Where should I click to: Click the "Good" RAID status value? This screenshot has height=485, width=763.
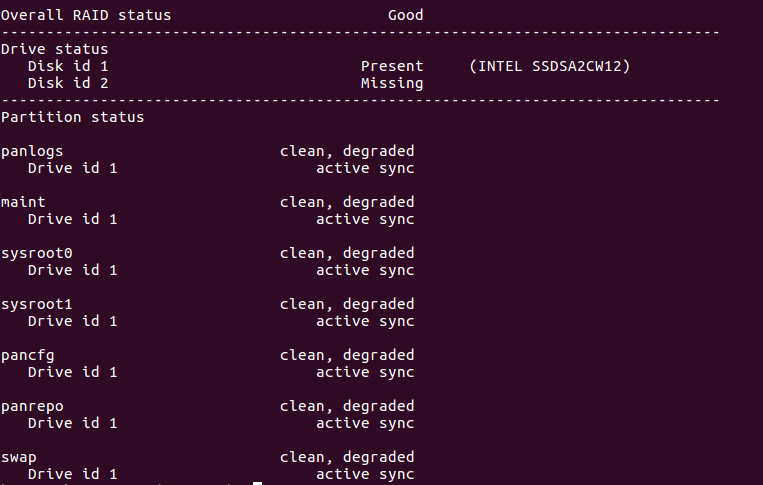click(405, 15)
